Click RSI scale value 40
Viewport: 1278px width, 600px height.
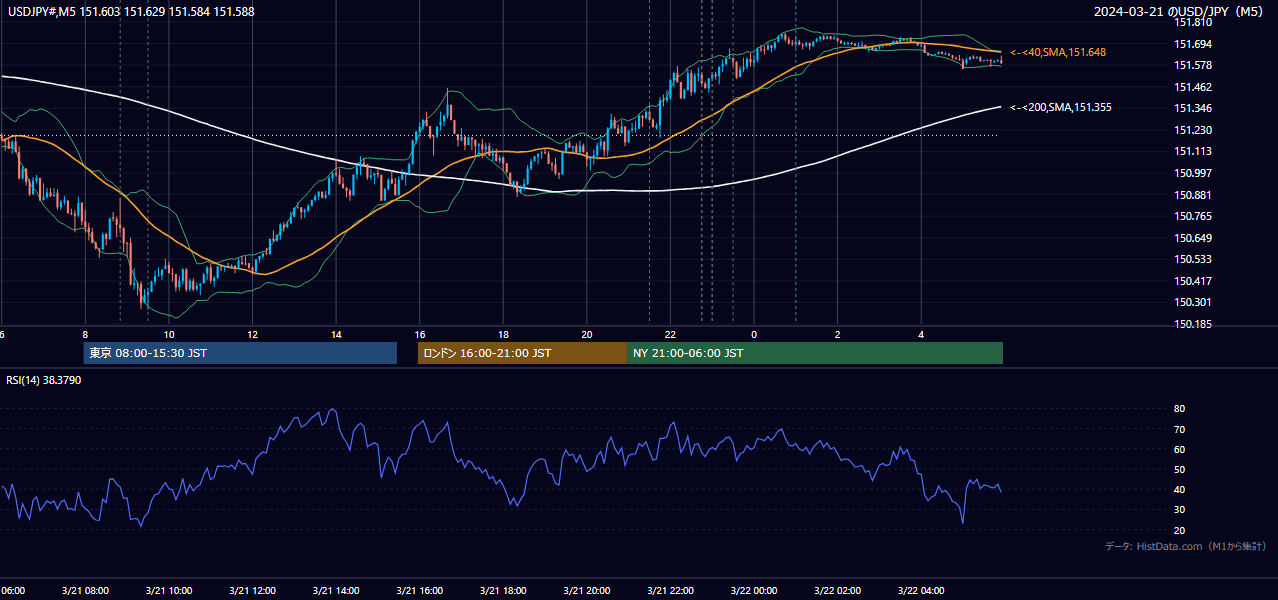pos(1179,490)
